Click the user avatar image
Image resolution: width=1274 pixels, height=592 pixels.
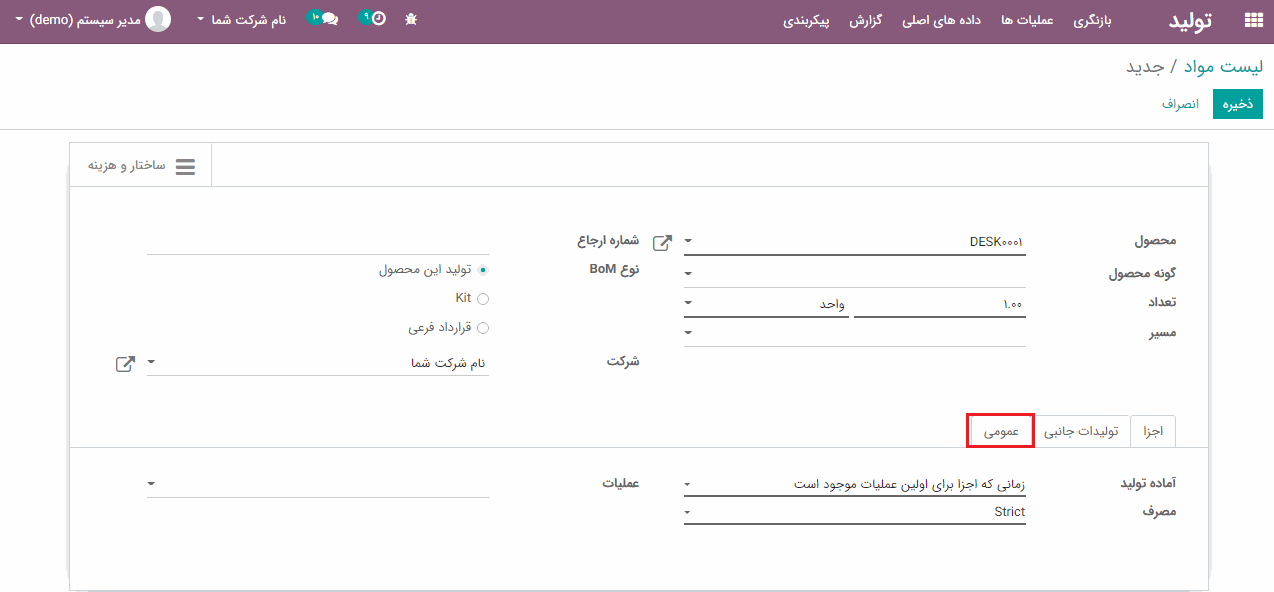(x=158, y=19)
